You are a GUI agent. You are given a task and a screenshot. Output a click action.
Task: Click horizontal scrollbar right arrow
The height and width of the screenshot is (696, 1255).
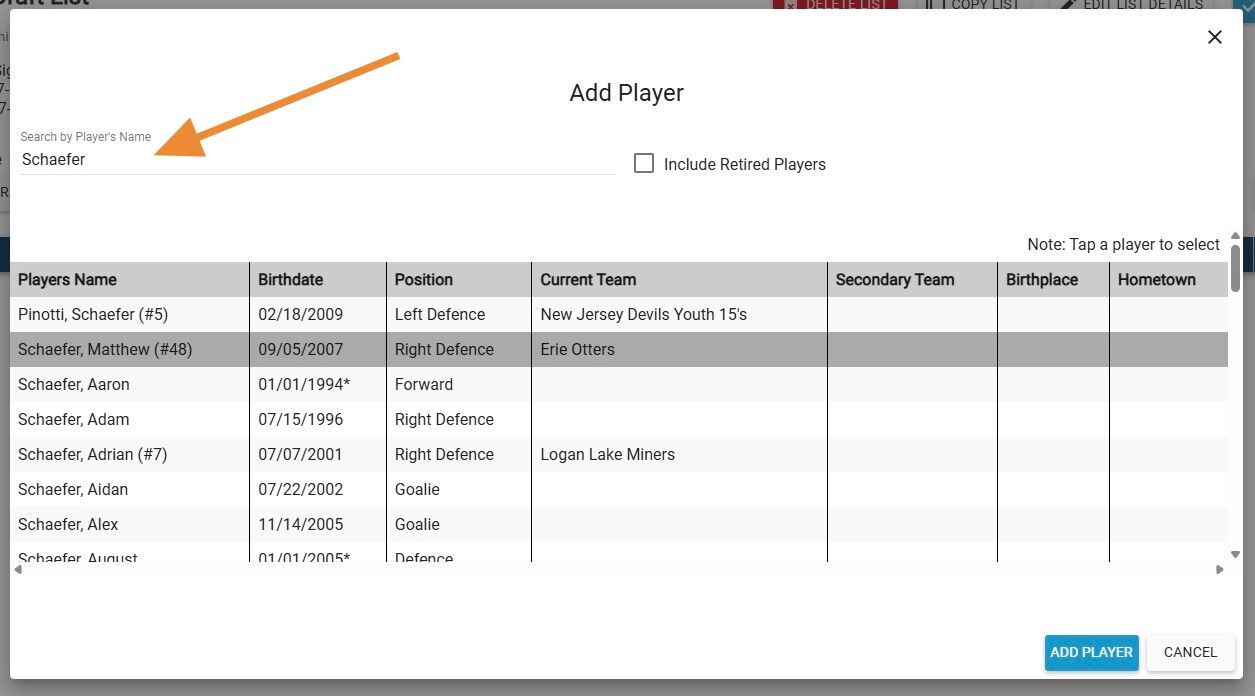tap(1220, 570)
